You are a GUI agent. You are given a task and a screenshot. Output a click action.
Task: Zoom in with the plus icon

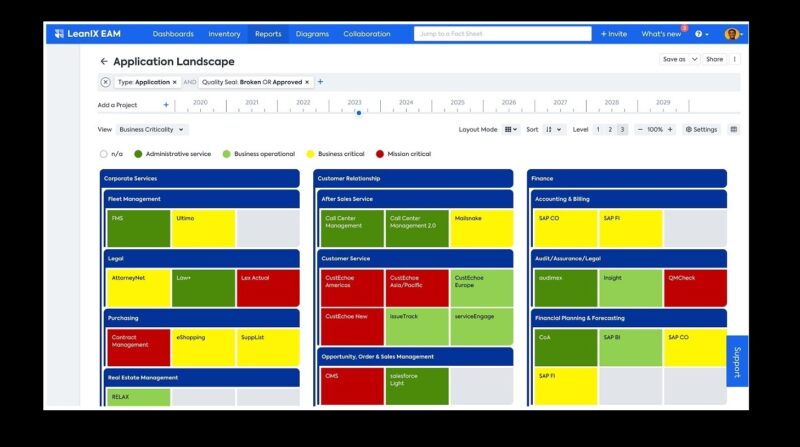pos(670,129)
